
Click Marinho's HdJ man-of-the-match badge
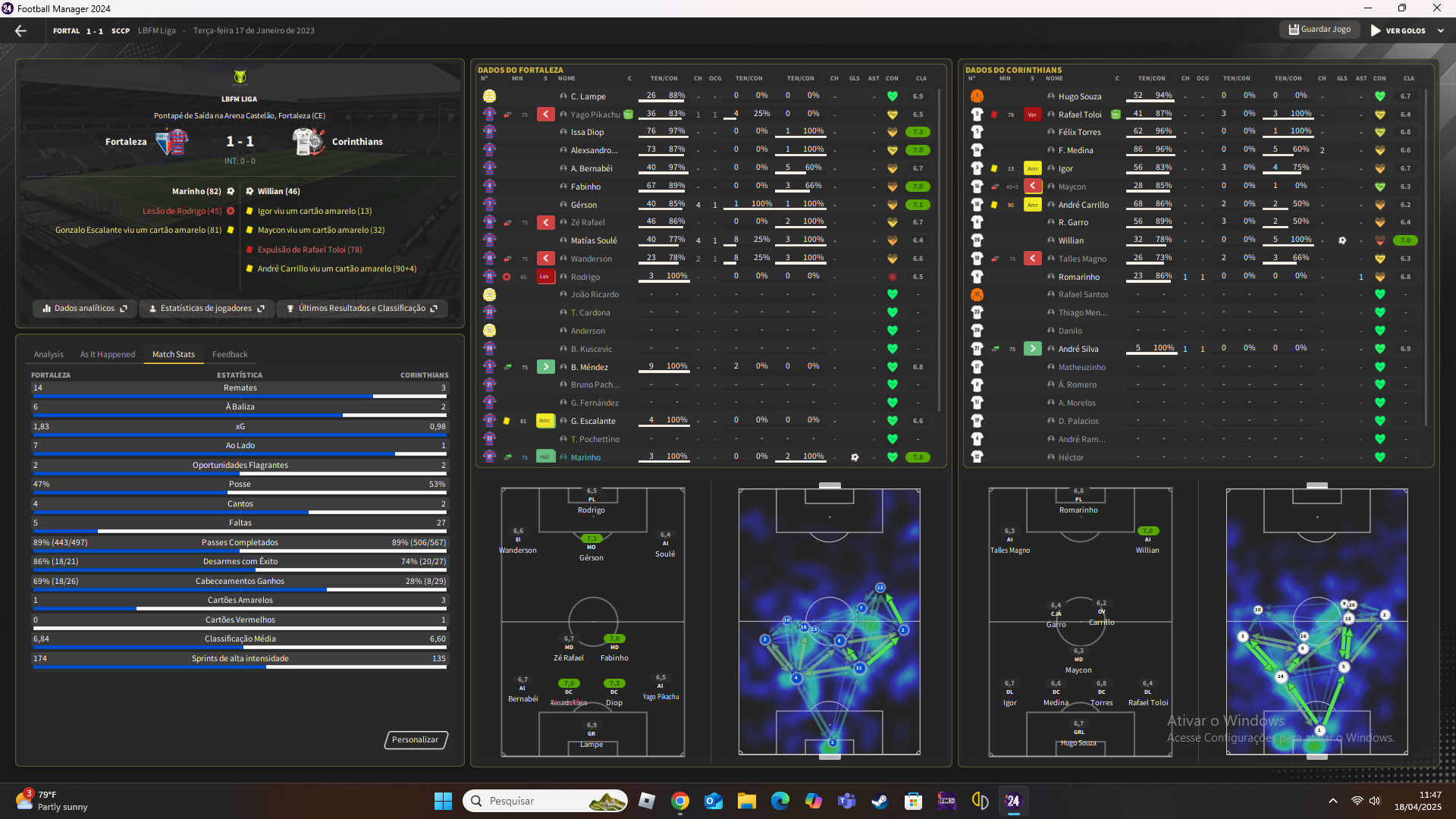544,457
